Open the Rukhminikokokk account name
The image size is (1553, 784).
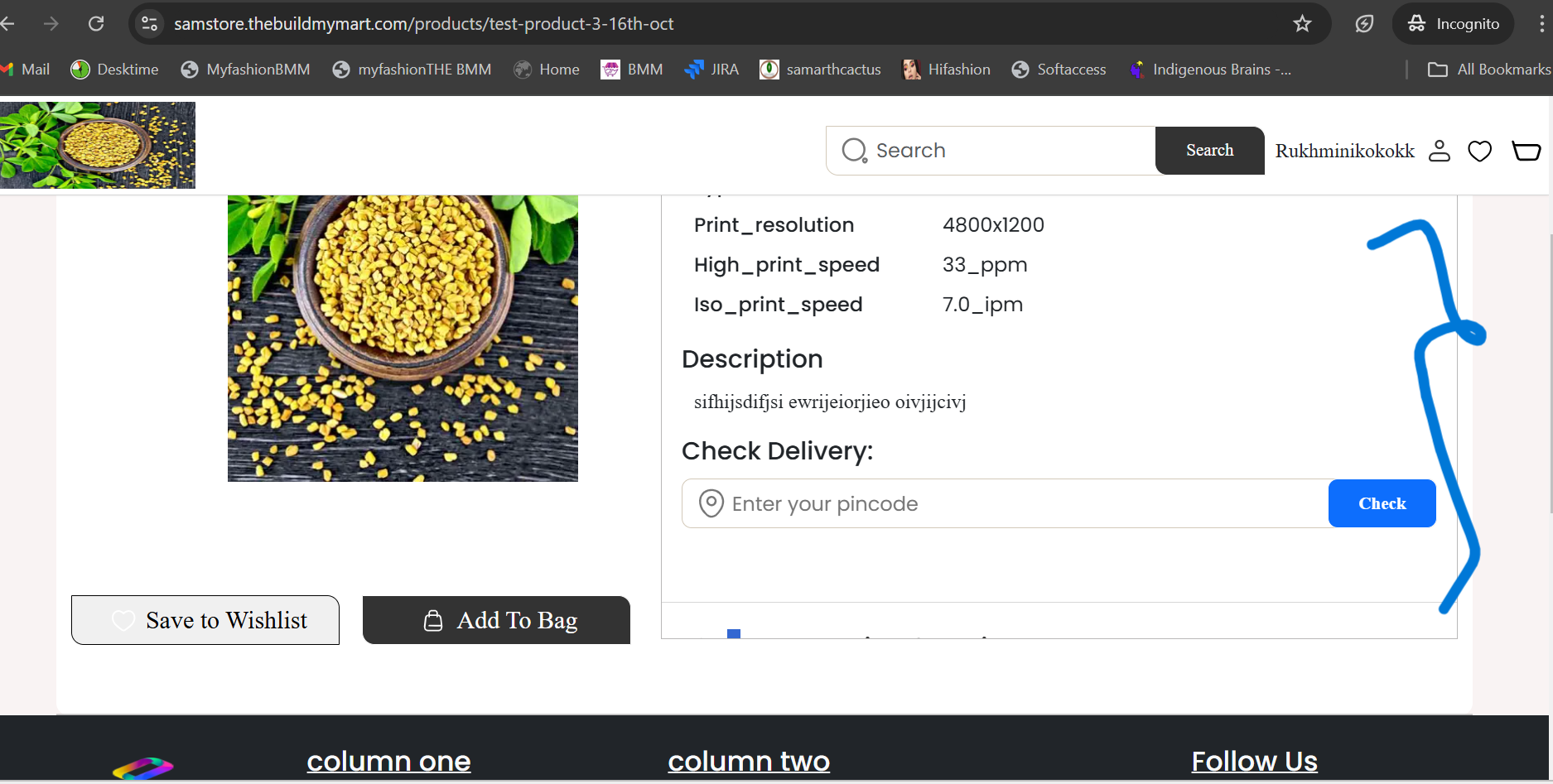tap(1344, 151)
